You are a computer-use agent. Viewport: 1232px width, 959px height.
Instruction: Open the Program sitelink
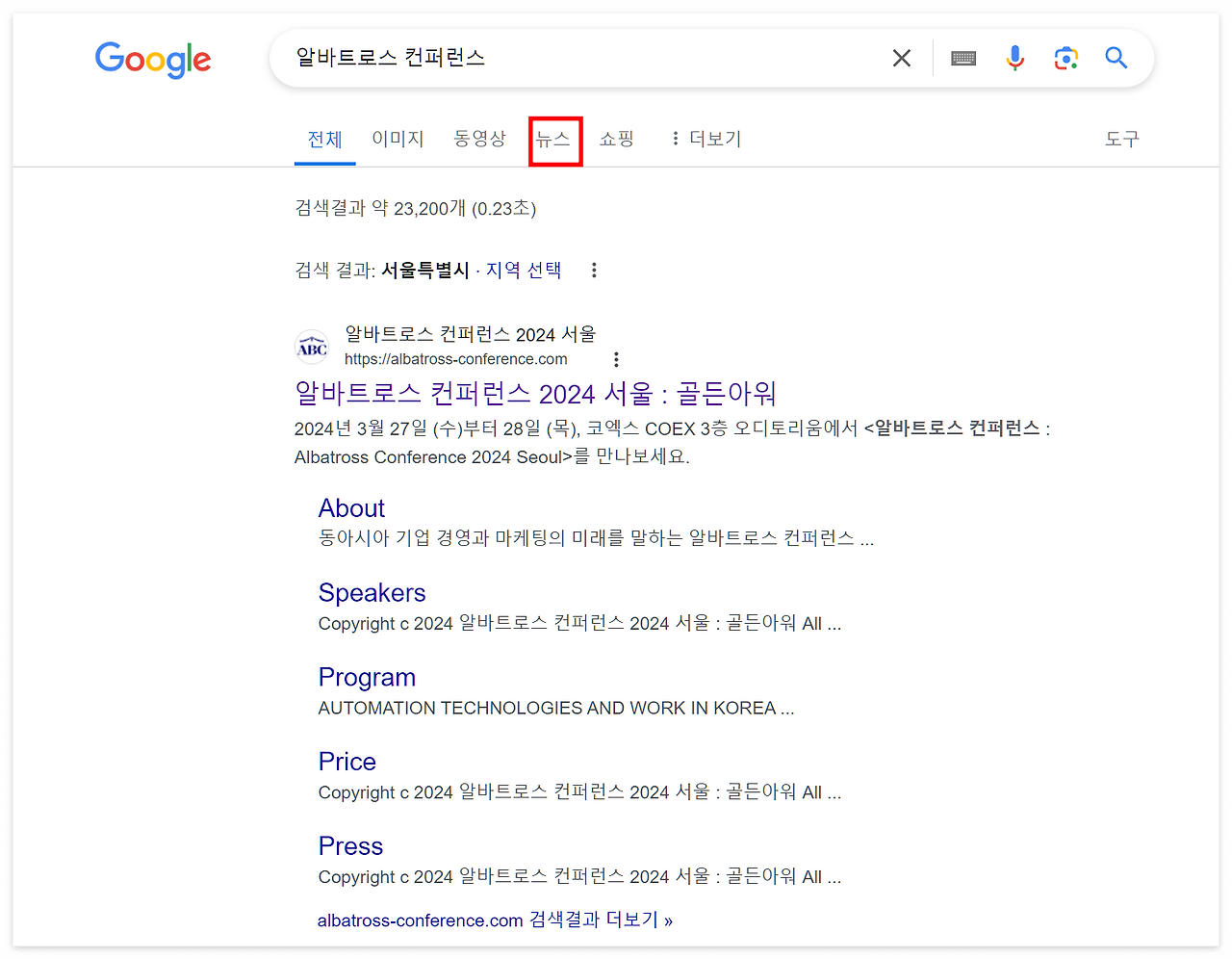coord(367,678)
